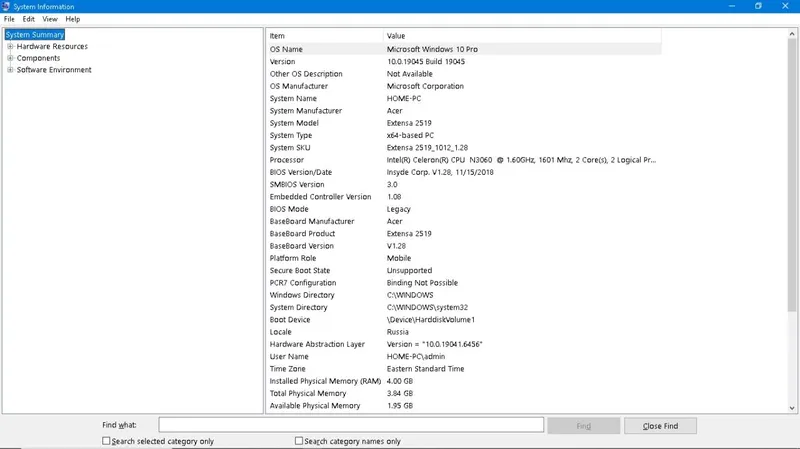The image size is (800, 449).
Task: Select the OS Name row
Action: click(464, 49)
